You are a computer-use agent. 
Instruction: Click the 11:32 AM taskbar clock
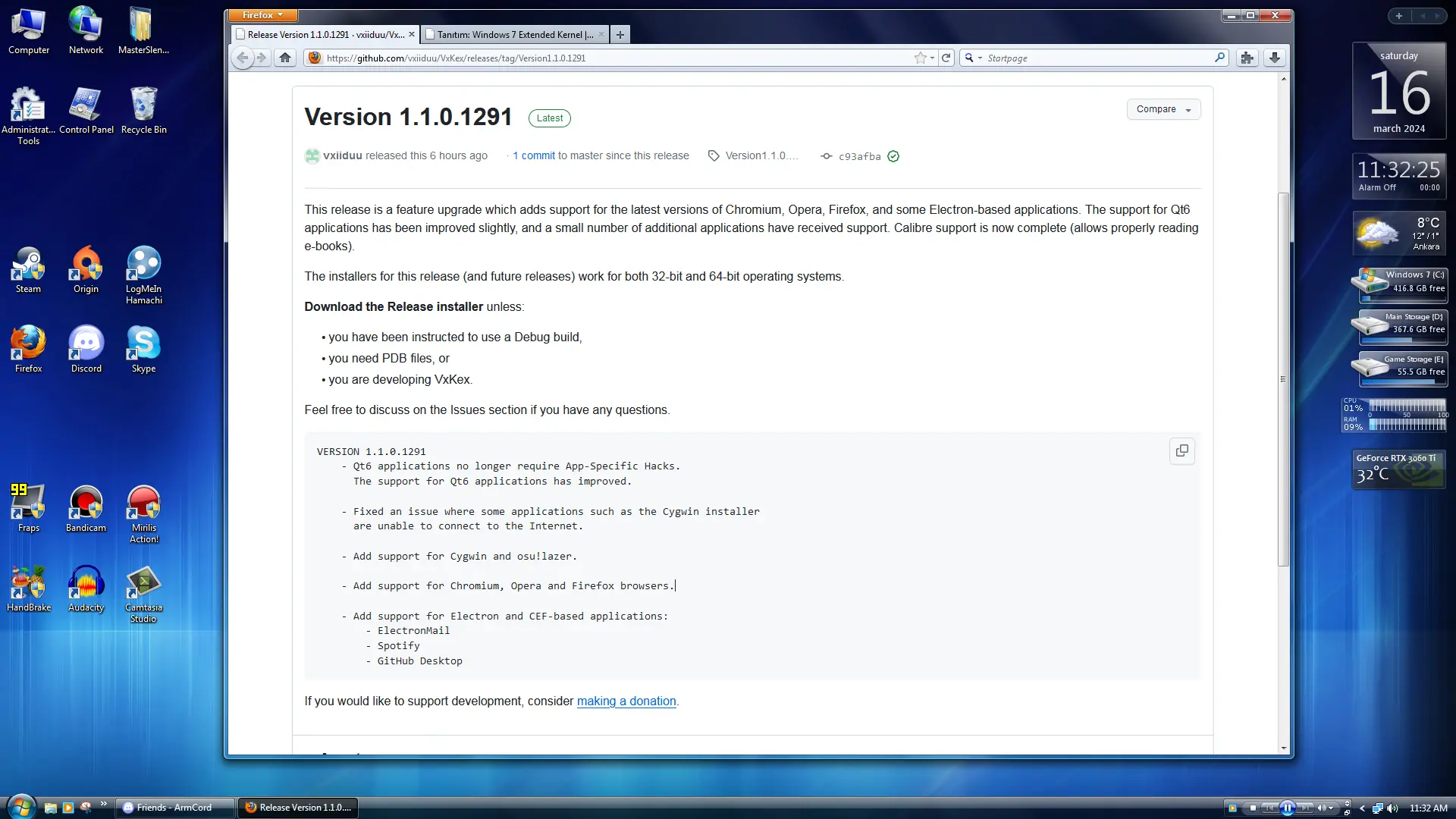coord(1428,808)
